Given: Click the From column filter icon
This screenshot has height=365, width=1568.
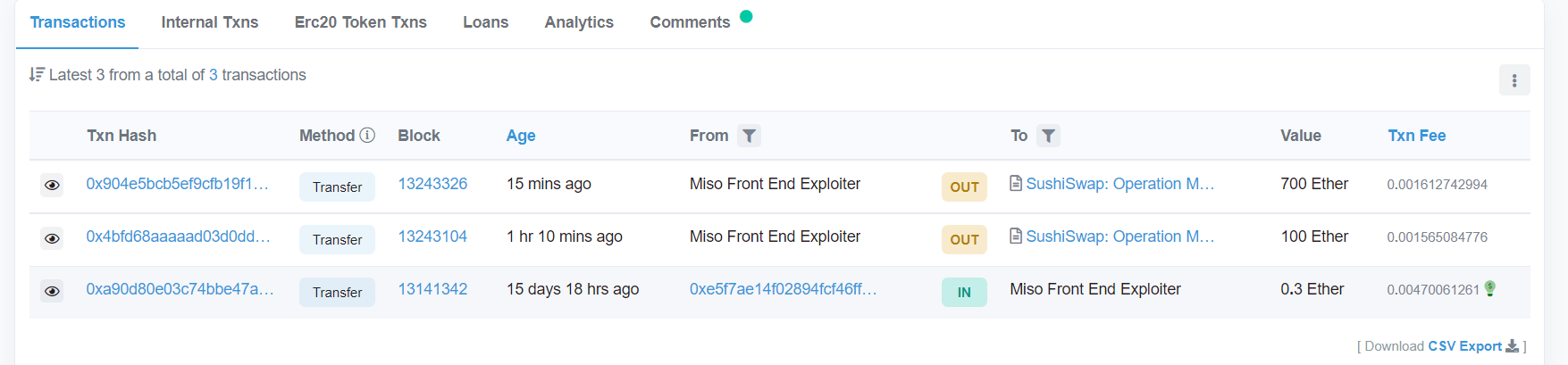Looking at the screenshot, I should coord(749,136).
